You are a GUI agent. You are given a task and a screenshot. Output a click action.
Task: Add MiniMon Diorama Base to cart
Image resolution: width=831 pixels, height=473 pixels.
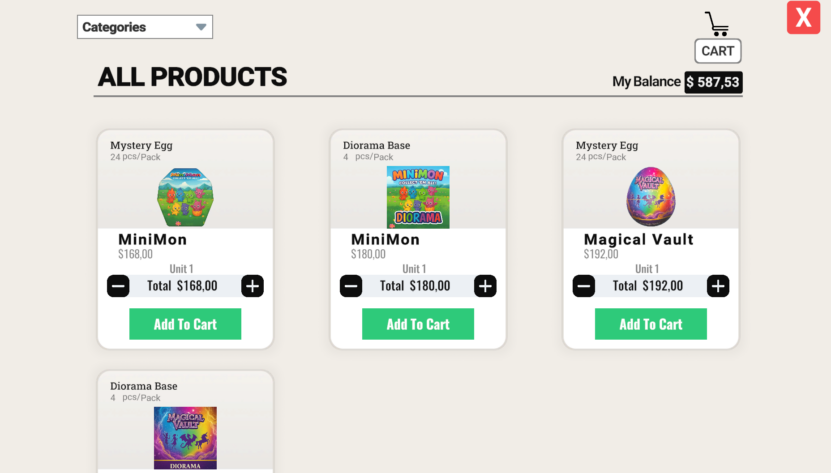click(418, 324)
